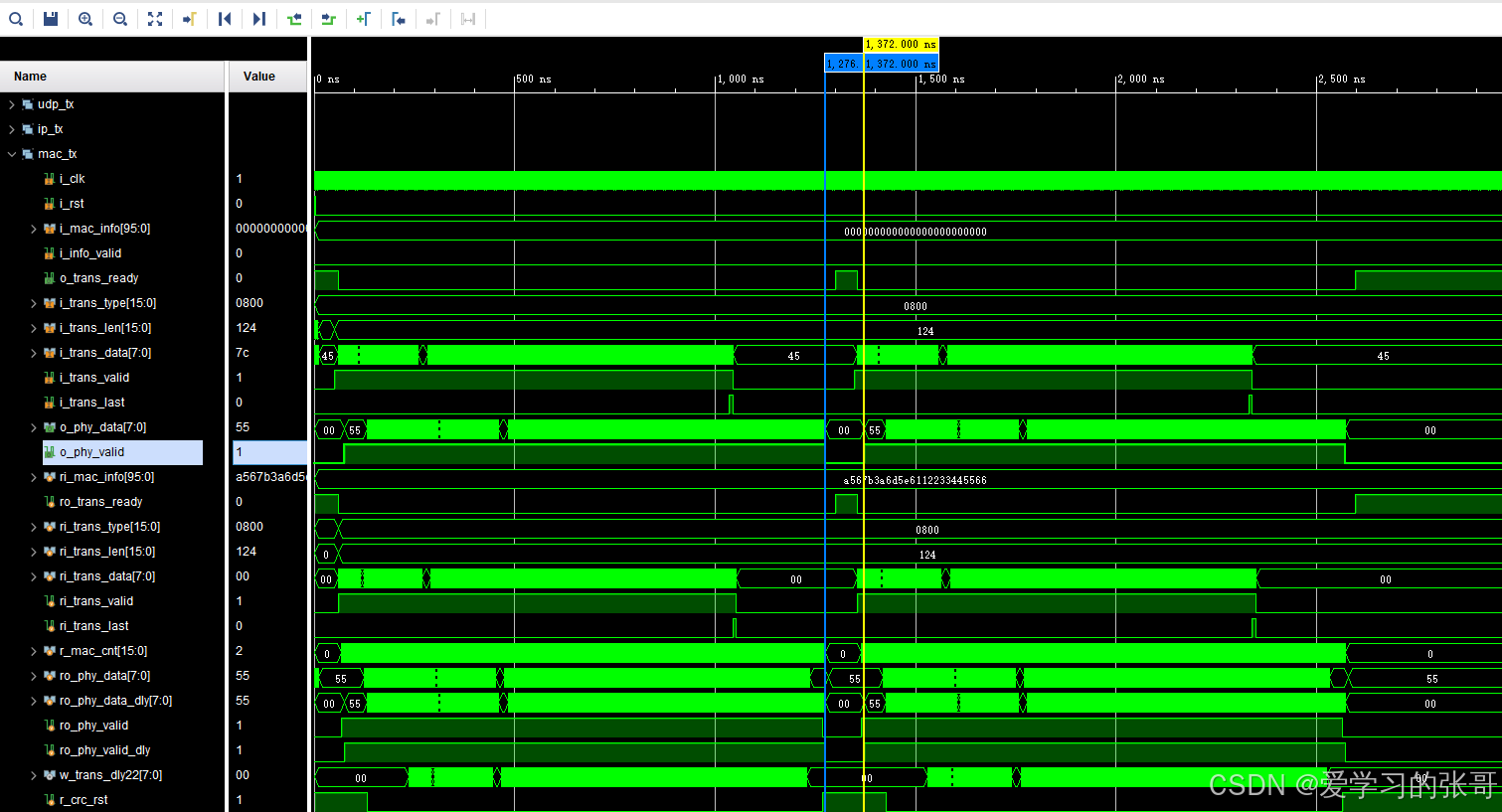1502x812 pixels.
Task: Zoom fit the entire waveform
Action: (x=155, y=19)
